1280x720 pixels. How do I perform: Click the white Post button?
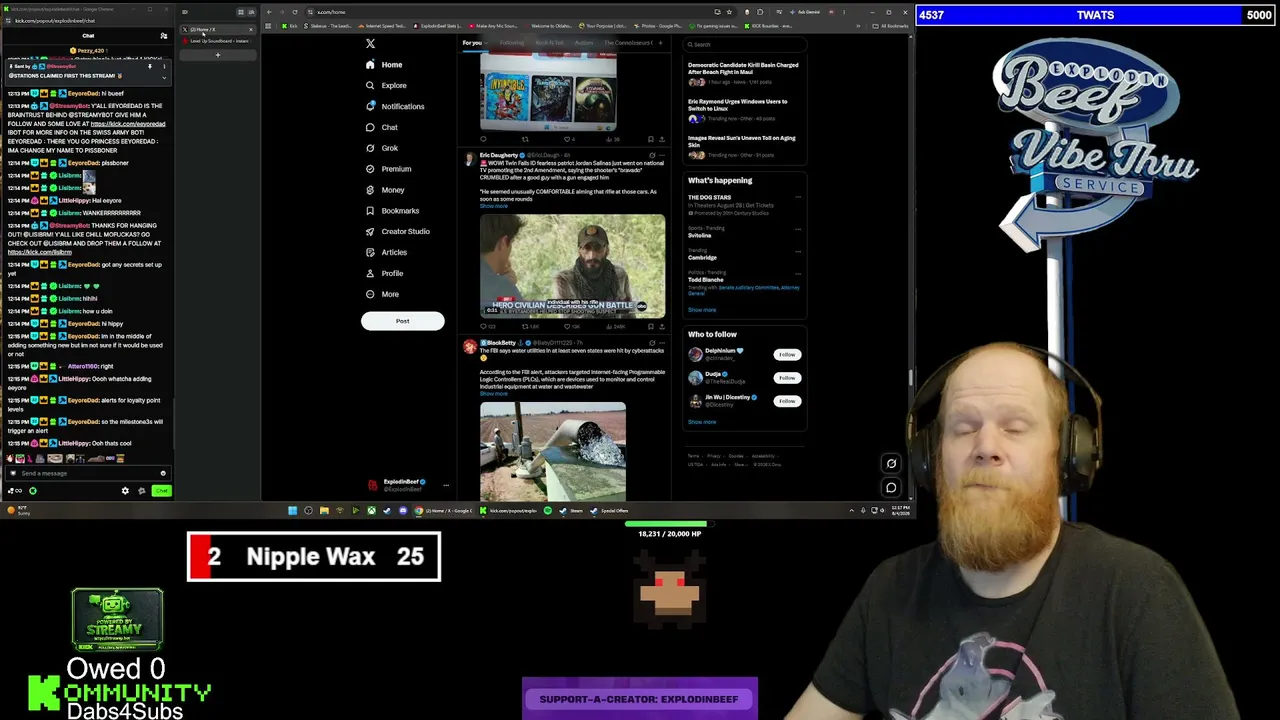[402, 321]
